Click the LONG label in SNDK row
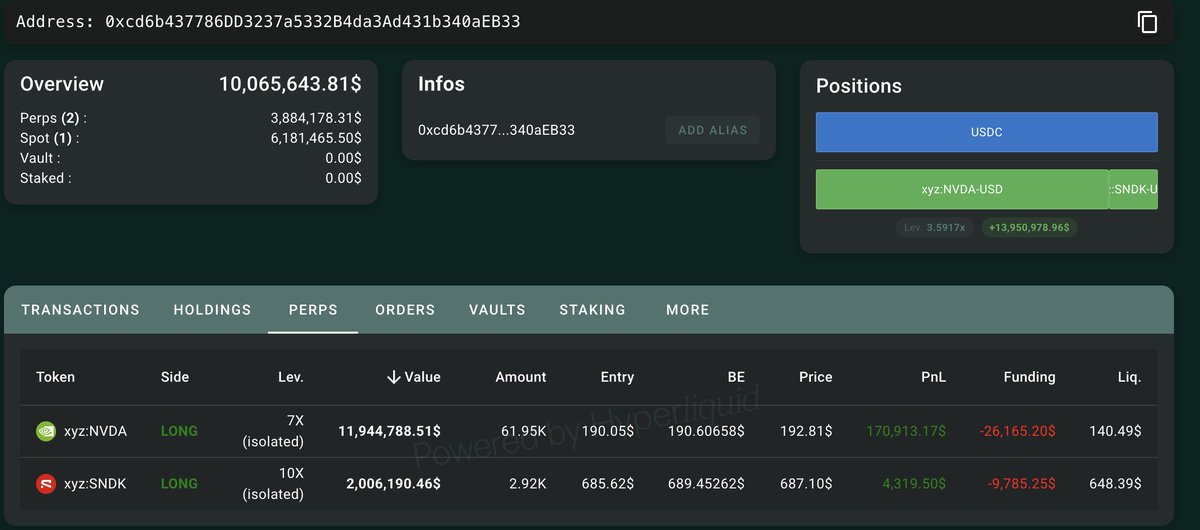1200x530 pixels. (179, 484)
